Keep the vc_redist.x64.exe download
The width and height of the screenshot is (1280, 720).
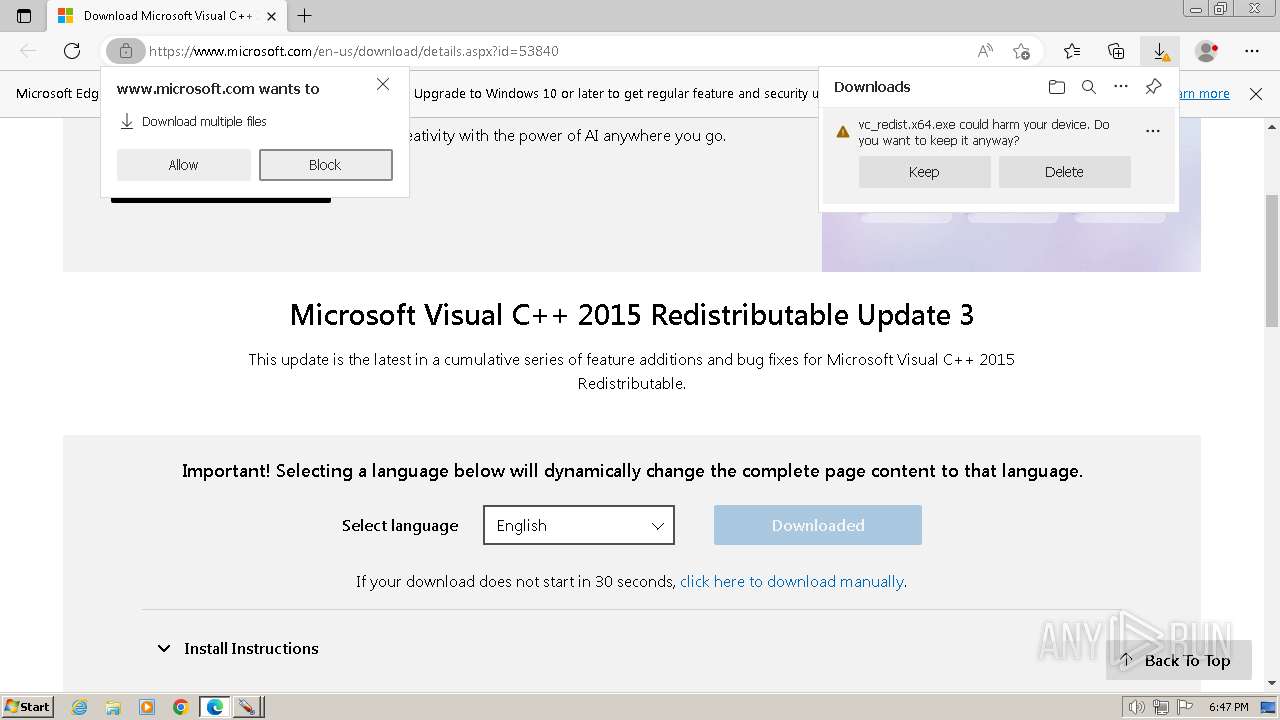click(924, 172)
